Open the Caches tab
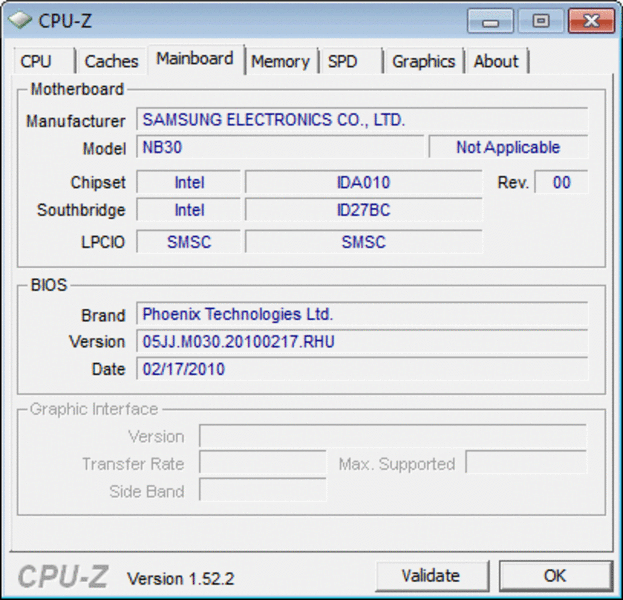 click(112, 61)
